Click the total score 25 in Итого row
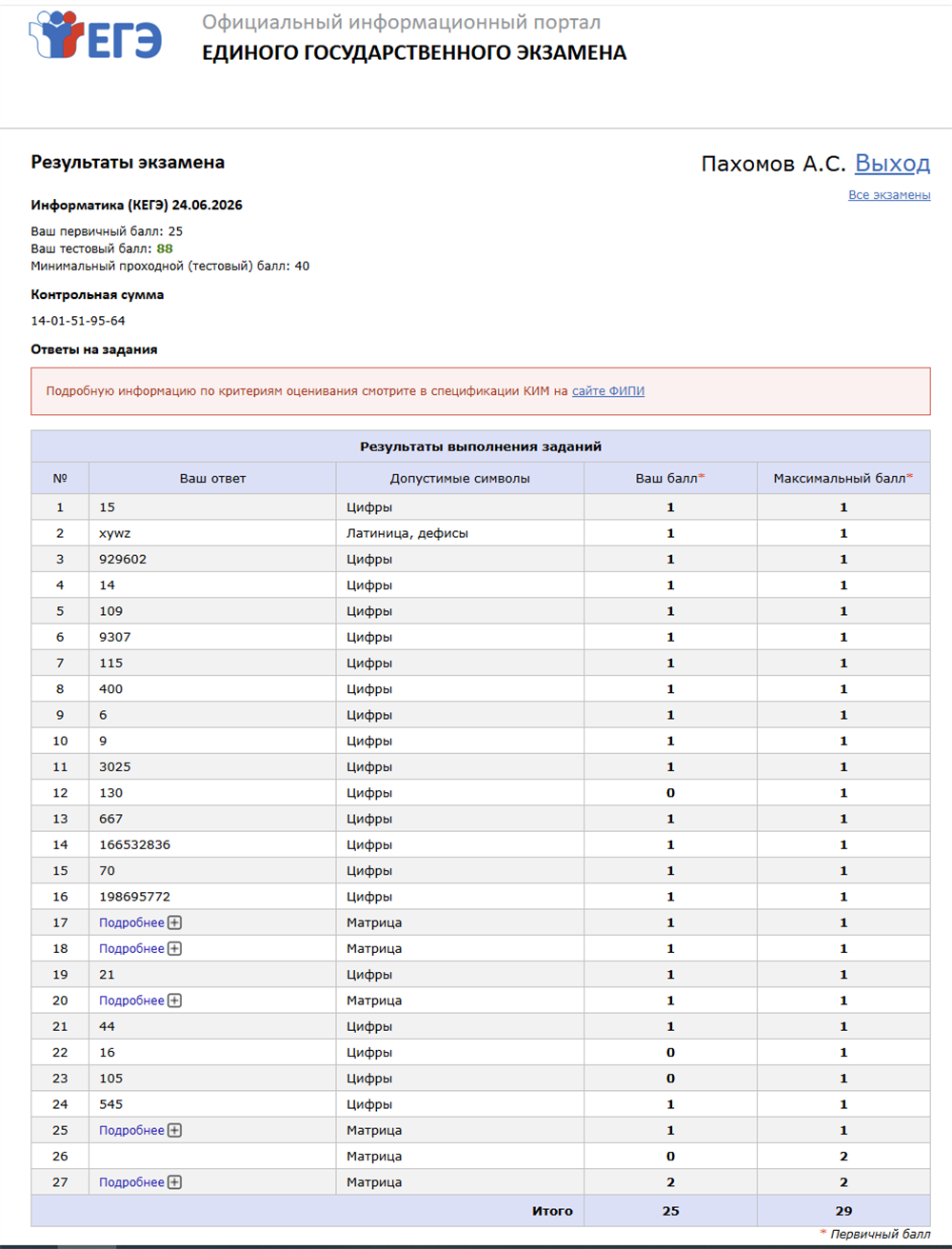952x1249 pixels. click(670, 1211)
